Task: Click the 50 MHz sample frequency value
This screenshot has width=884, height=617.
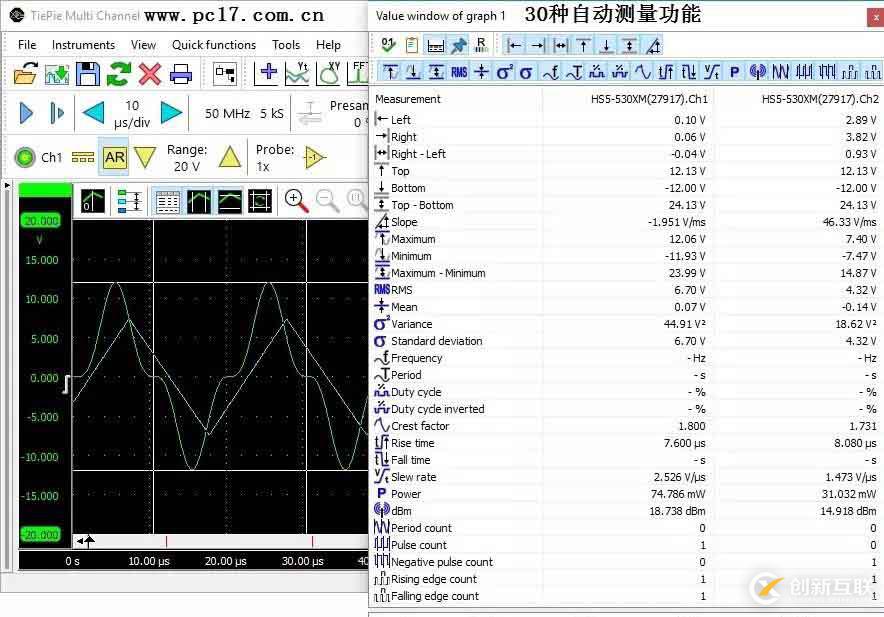Action: point(227,113)
